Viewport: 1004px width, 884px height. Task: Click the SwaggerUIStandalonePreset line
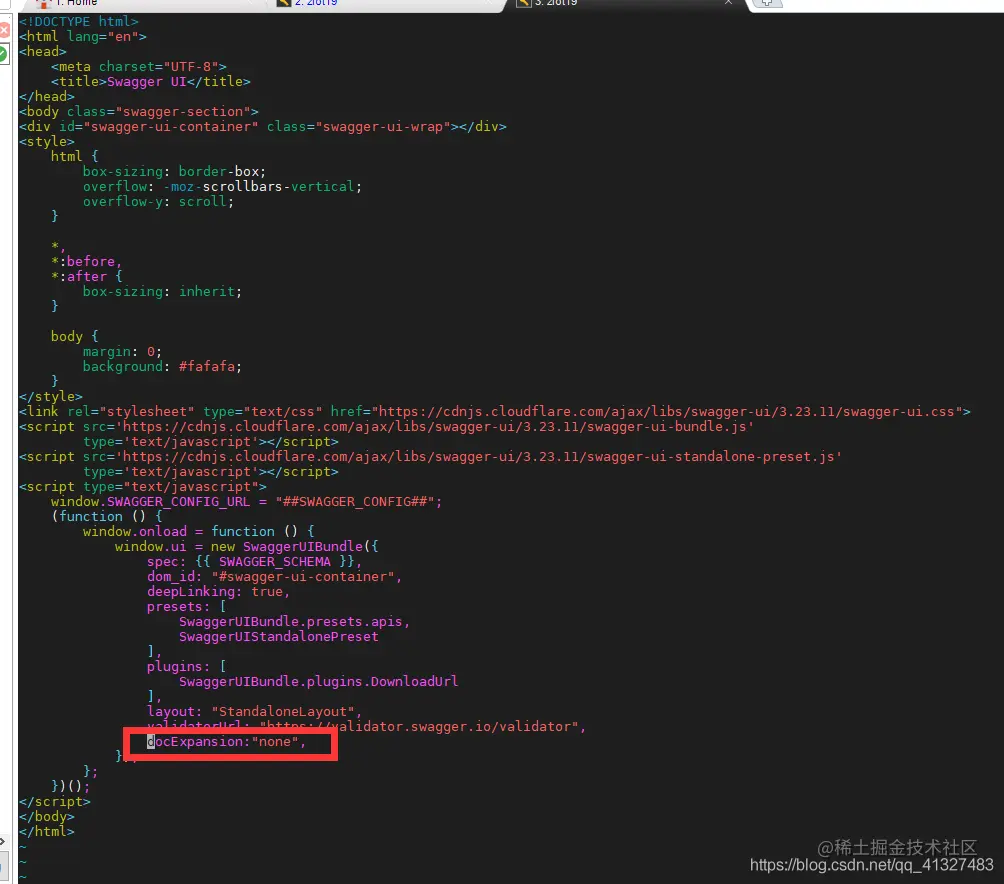click(279, 636)
